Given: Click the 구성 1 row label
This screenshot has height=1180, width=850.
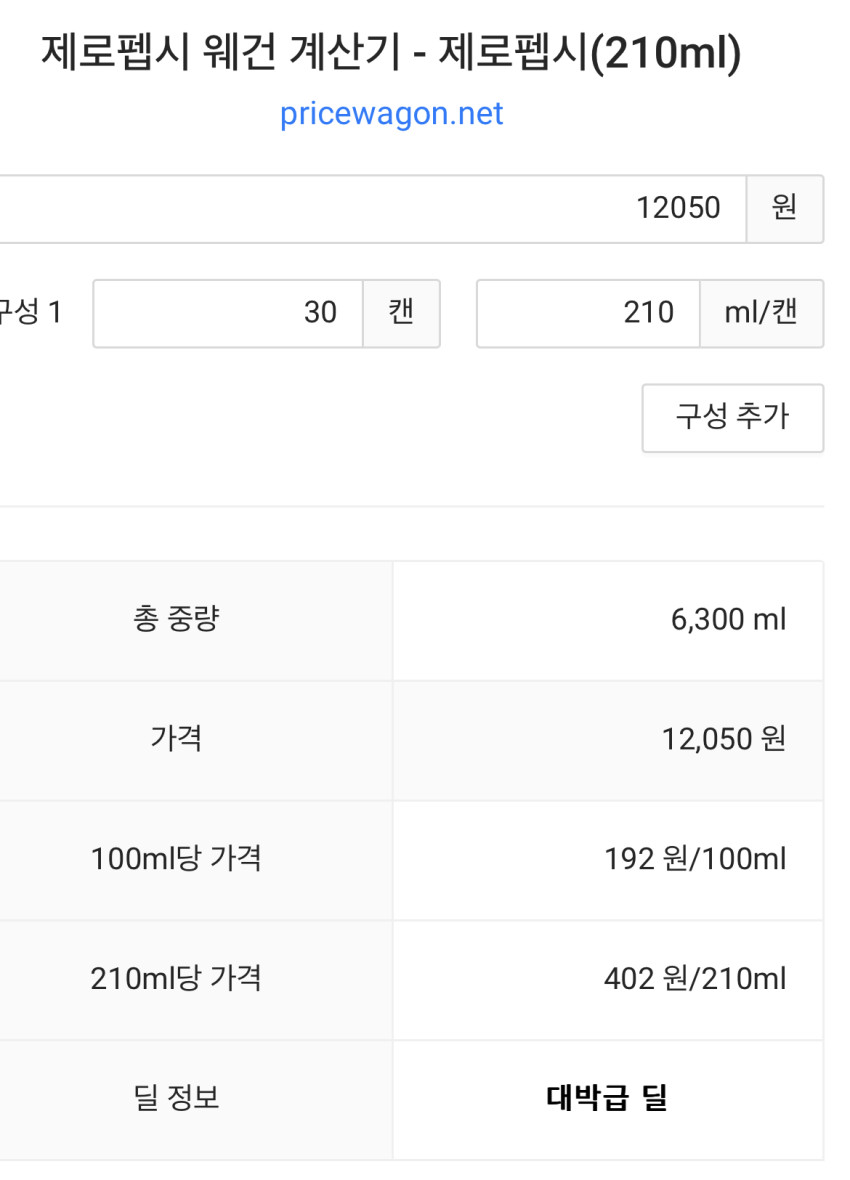Looking at the screenshot, I should tap(30, 313).
